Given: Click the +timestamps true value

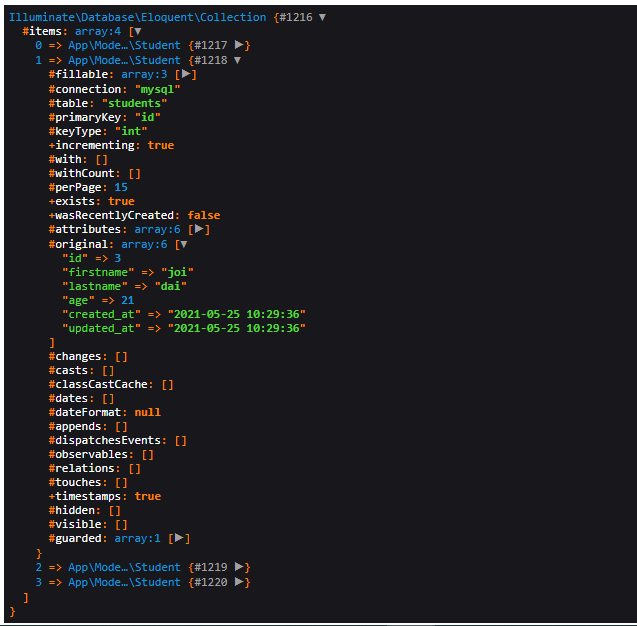Looking at the screenshot, I should coord(147,496).
